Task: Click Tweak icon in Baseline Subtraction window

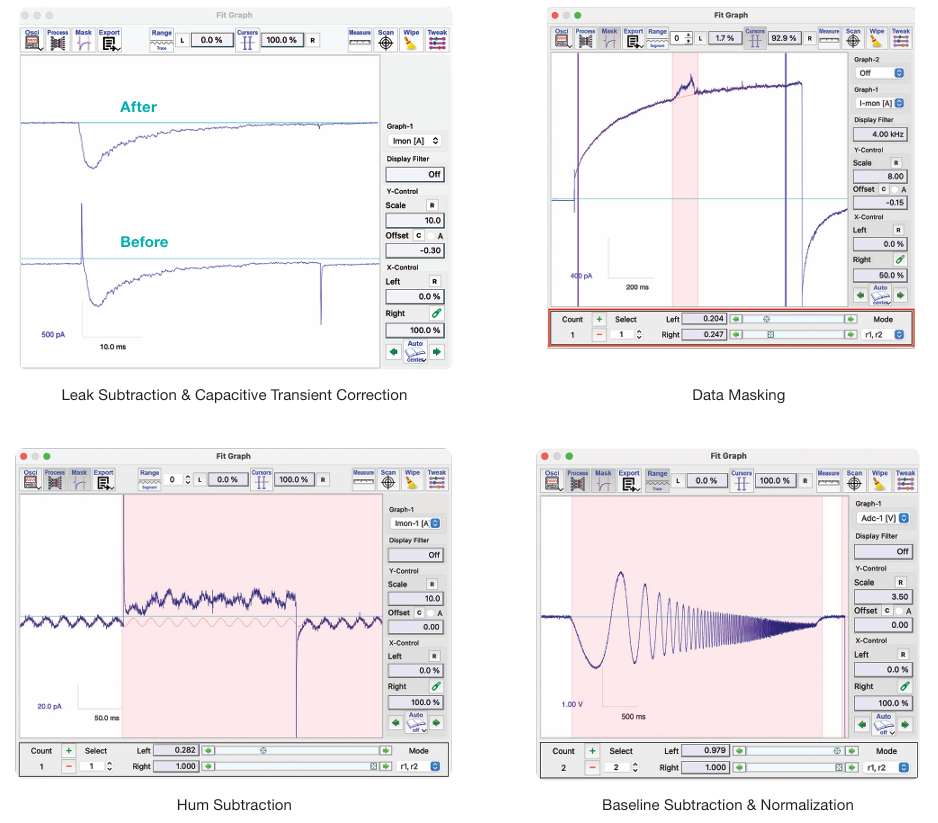Action: [x=905, y=480]
